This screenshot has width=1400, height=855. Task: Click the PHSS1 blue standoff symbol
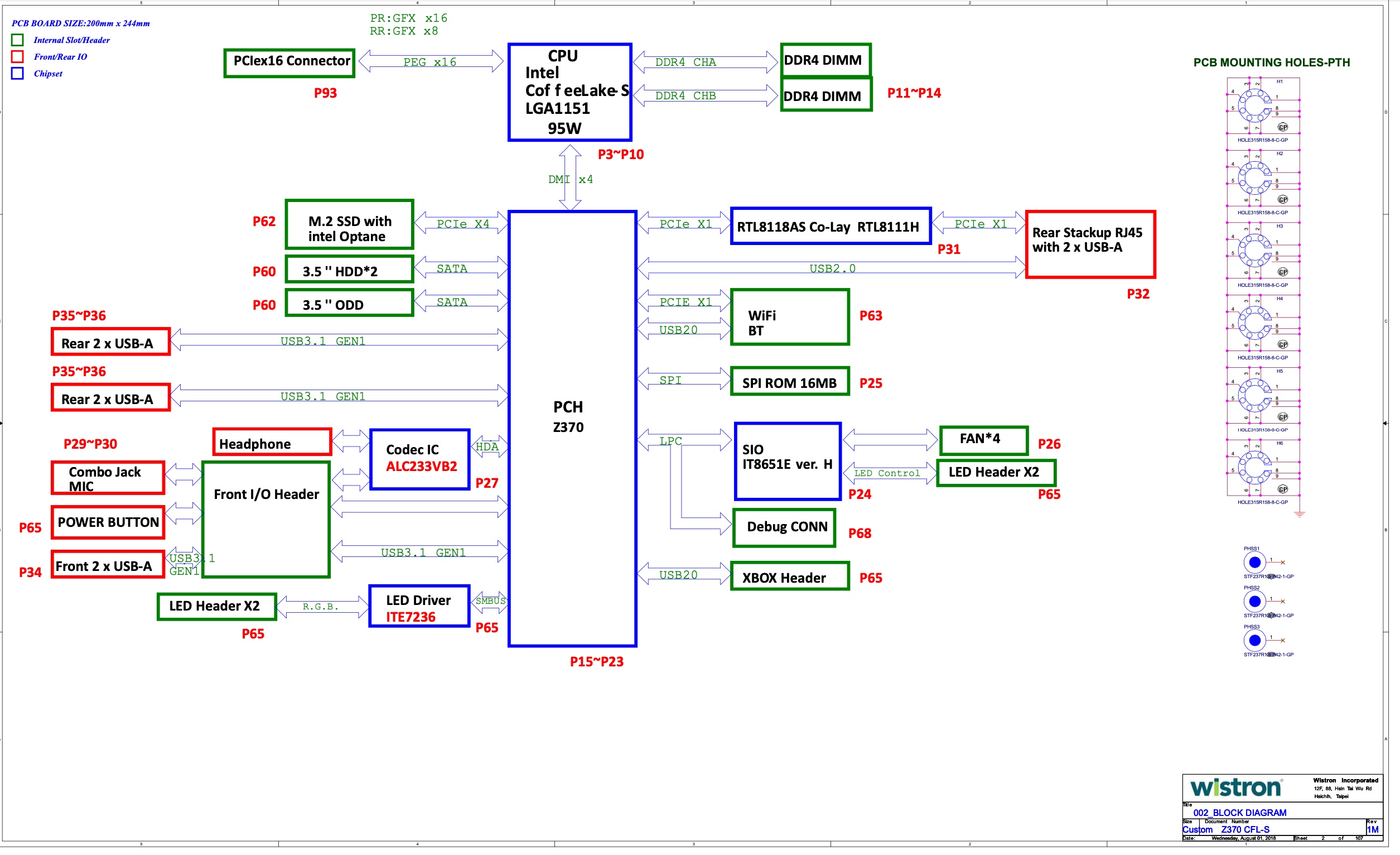tap(1254, 562)
